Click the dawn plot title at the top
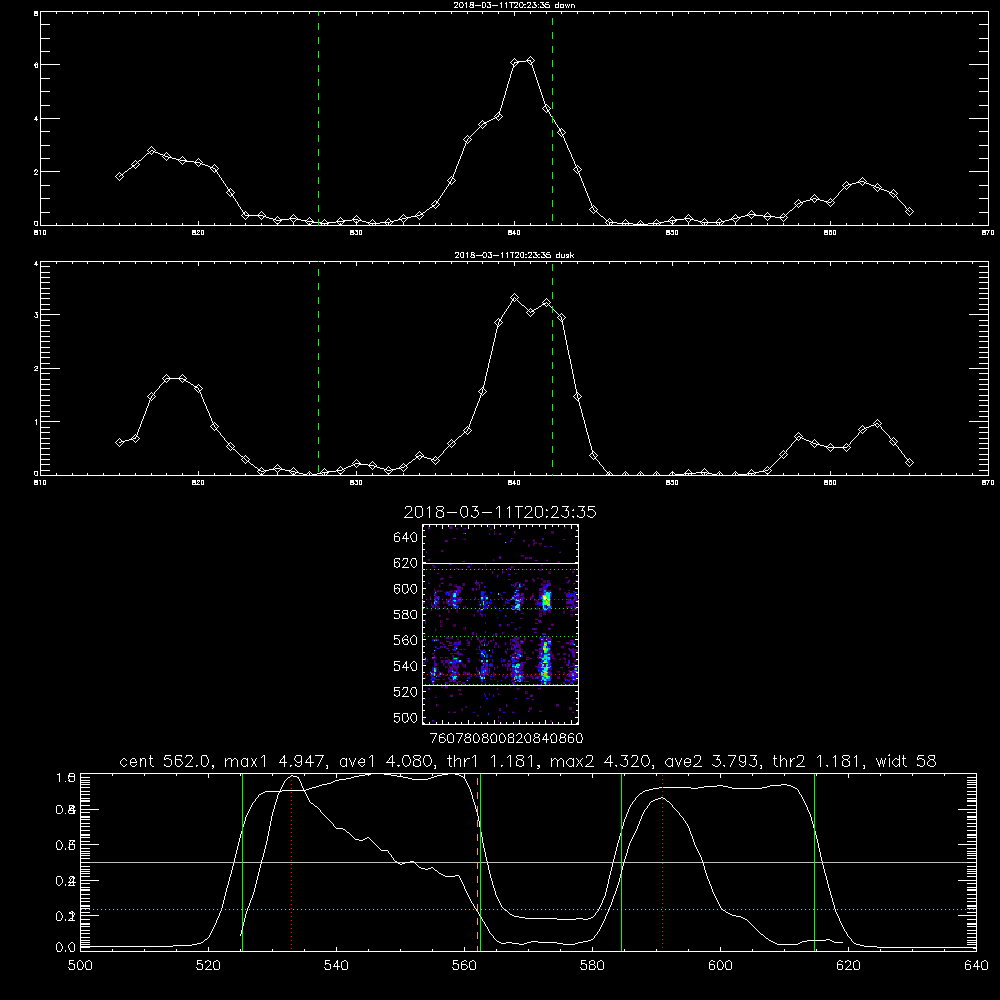The image size is (1000, 1000). pyautogui.click(x=514, y=5)
